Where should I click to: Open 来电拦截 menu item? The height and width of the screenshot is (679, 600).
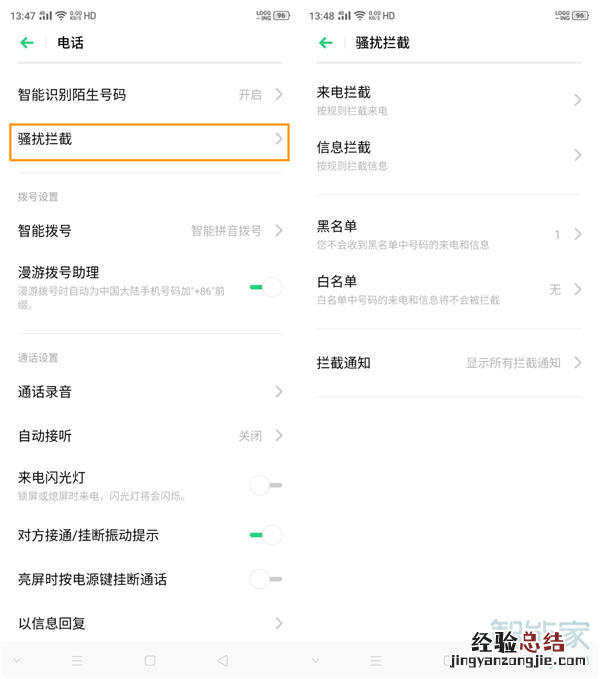448,100
